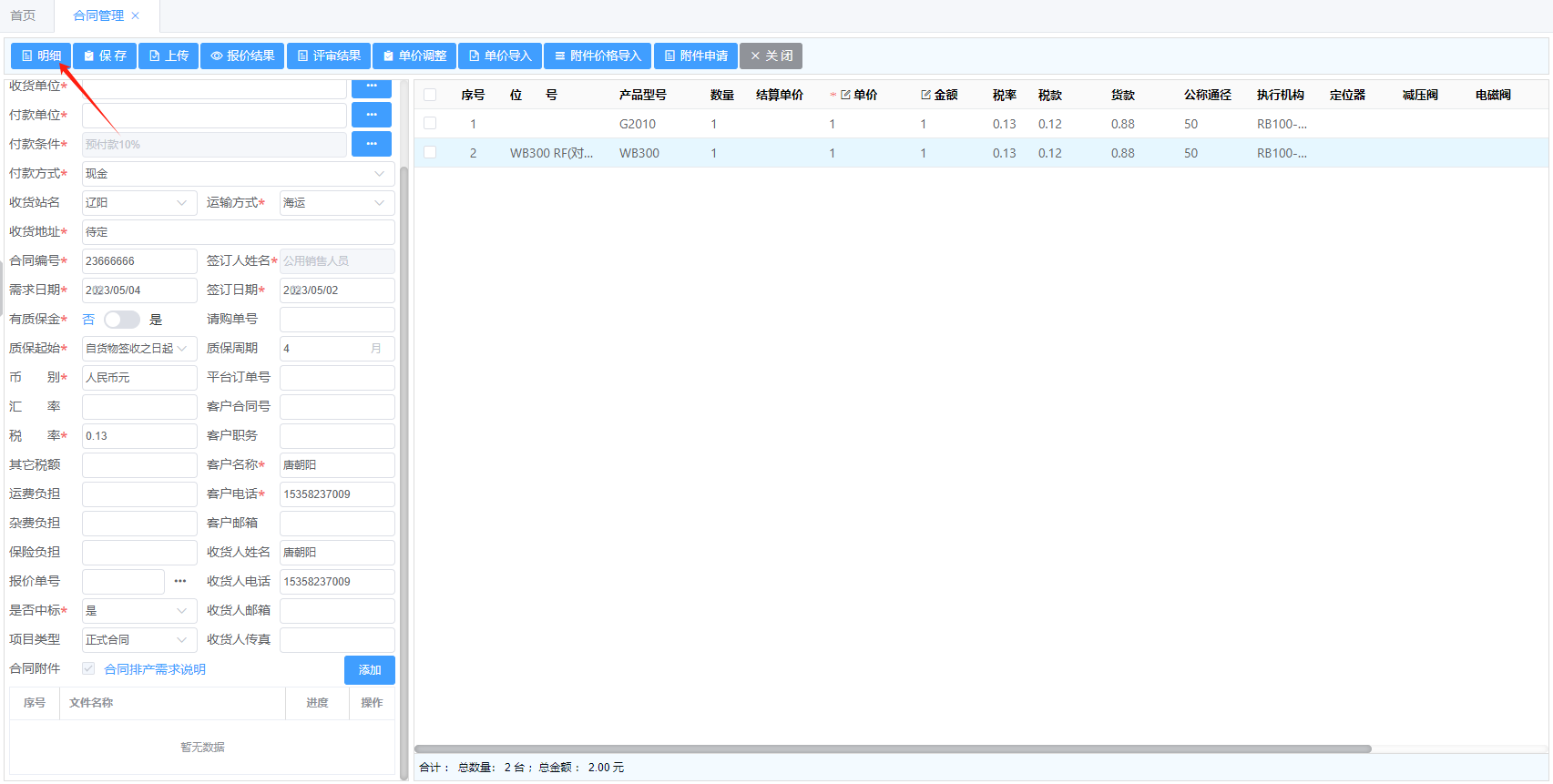This screenshot has width=1553, height=784.
Task: Toggle the 有质保金 switch
Action: click(121, 320)
